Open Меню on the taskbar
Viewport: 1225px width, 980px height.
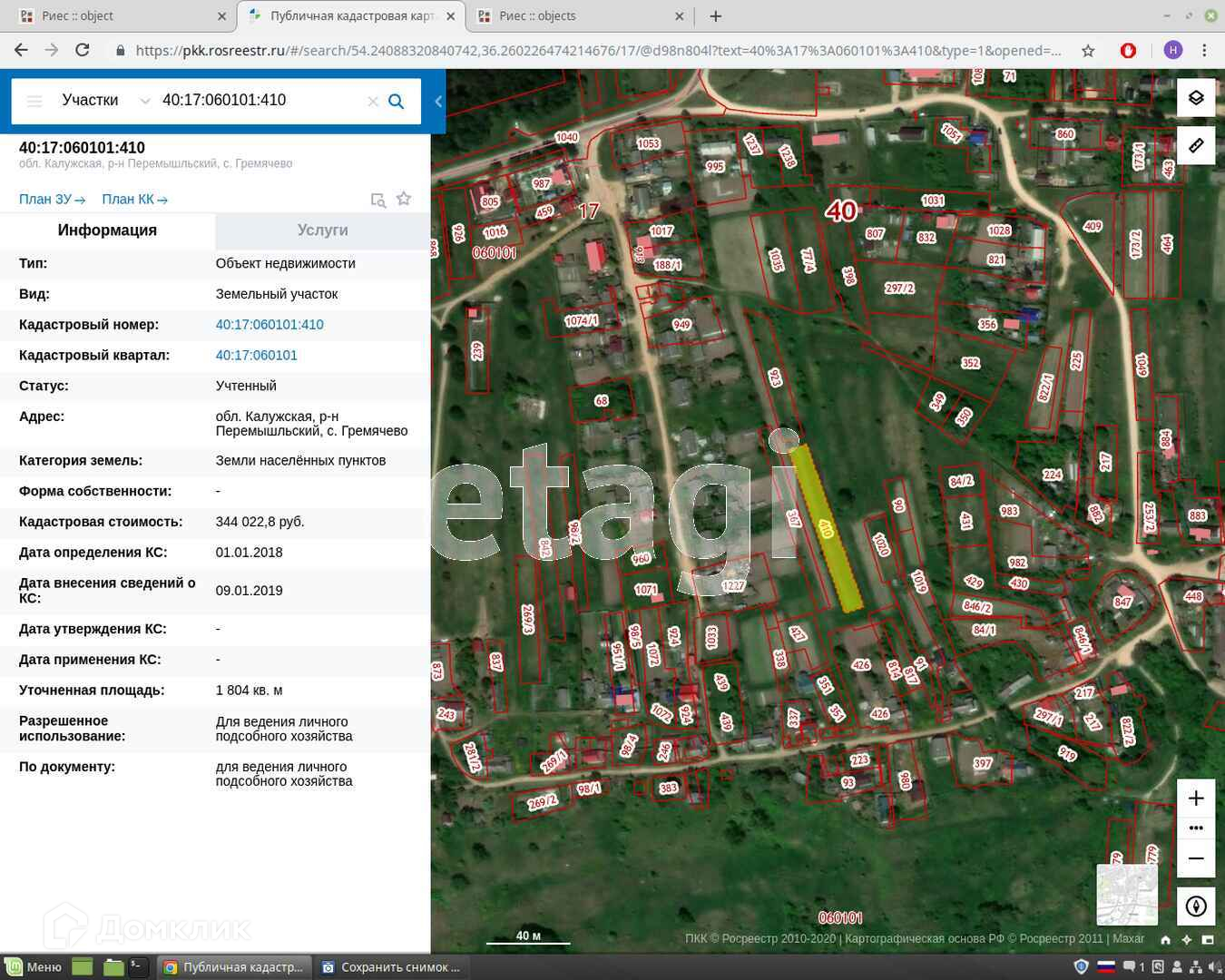pyautogui.click(x=34, y=967)
